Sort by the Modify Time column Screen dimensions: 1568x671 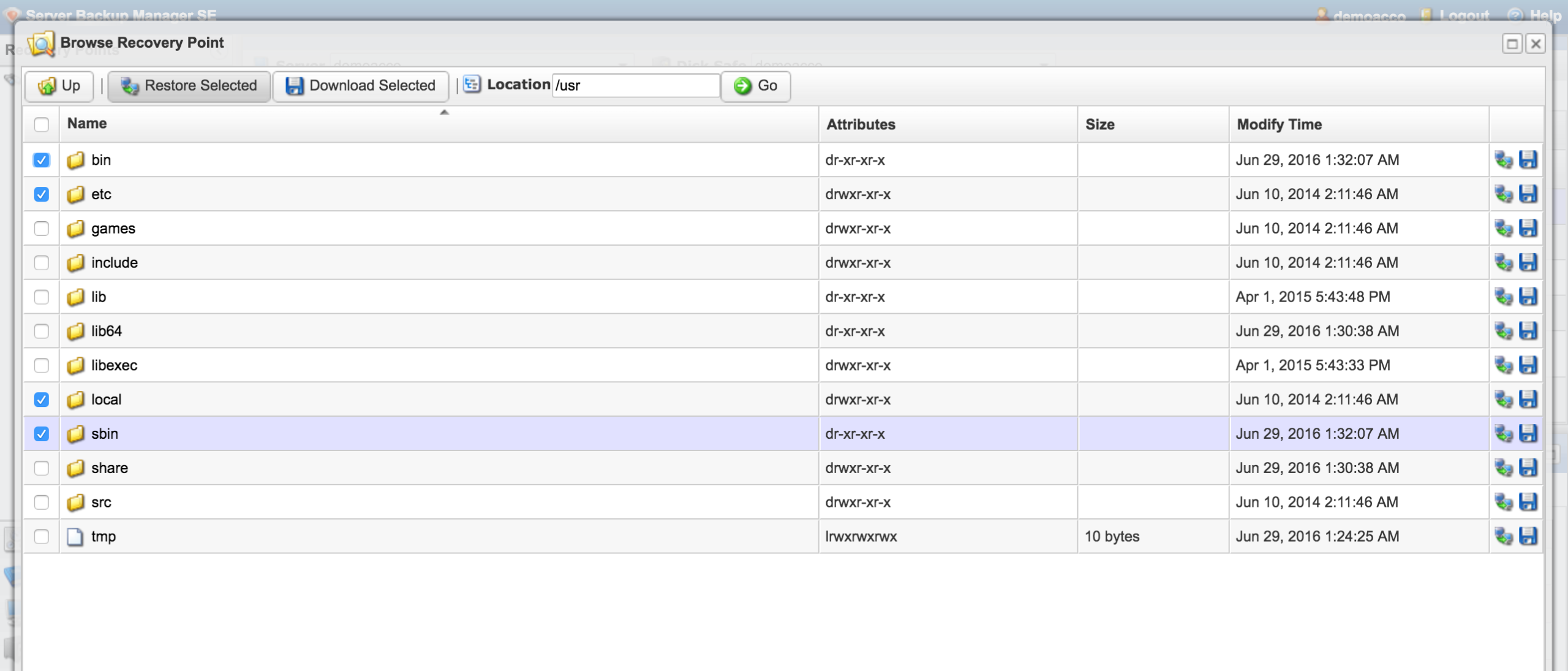tap(1279, 124)
